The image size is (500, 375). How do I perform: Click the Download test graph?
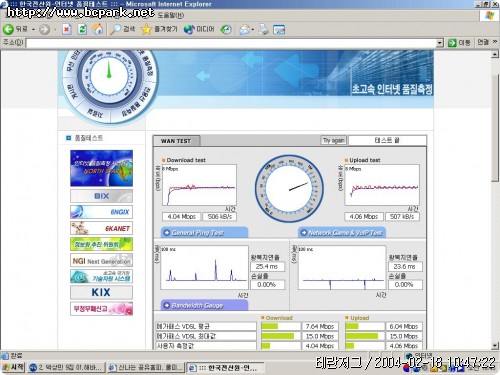pos(199,185)
